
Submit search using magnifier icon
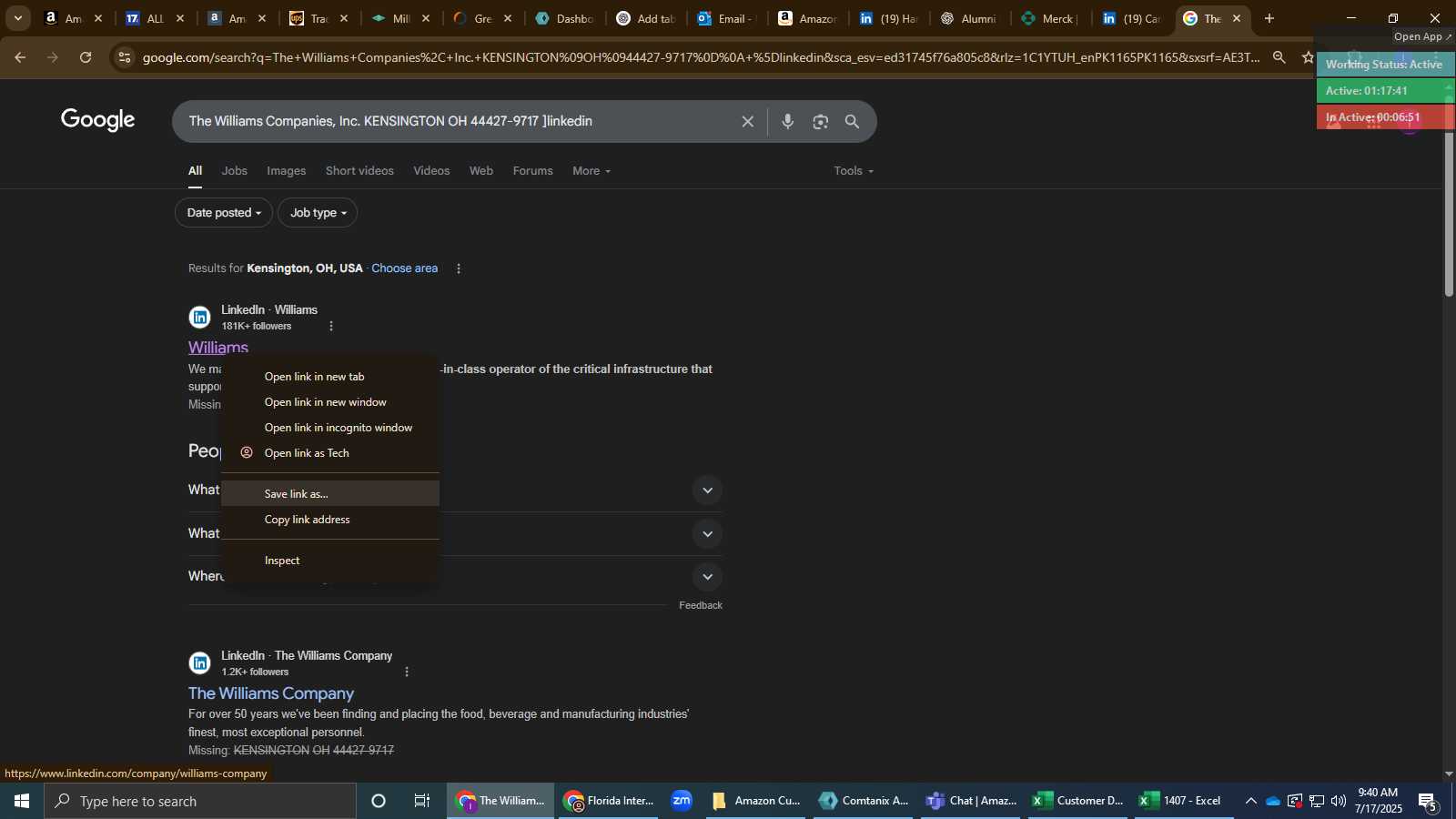pyautogui.click(x=852, y=121)
